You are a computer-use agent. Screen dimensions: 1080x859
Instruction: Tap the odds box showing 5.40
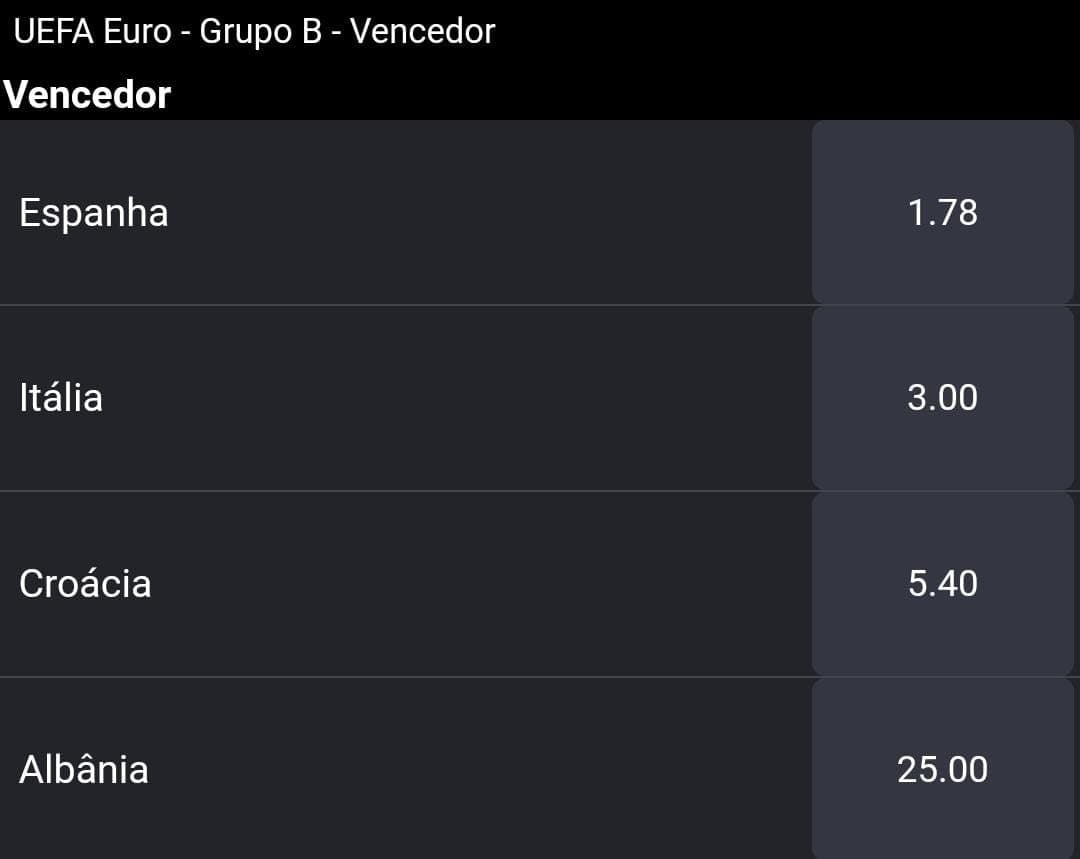(x=942, y=583)
